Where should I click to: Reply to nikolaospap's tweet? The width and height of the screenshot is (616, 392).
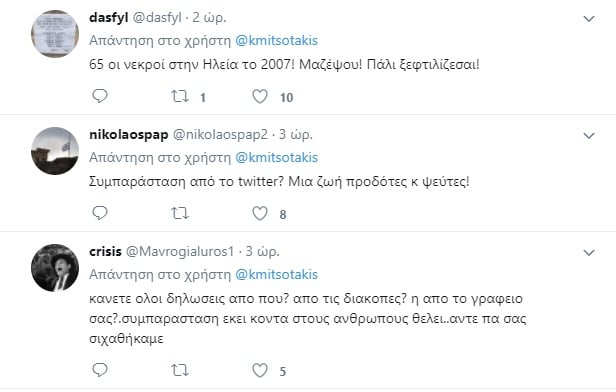click(100, 213)
